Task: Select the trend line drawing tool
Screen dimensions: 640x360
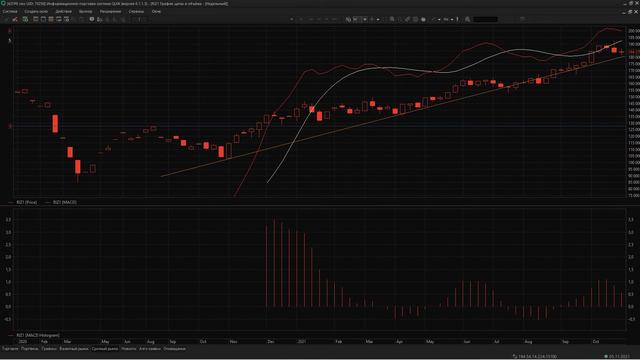Action: pyautogui.click(x=433, y=19)
